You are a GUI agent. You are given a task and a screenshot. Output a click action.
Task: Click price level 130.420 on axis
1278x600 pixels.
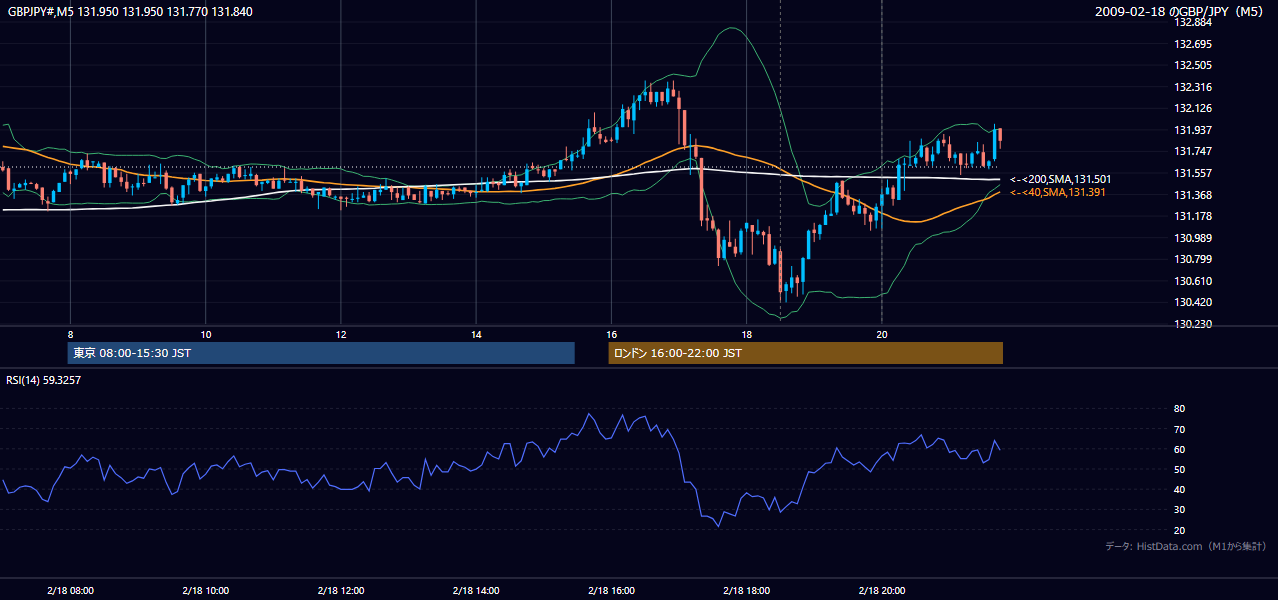click(x=1192, y=302)
